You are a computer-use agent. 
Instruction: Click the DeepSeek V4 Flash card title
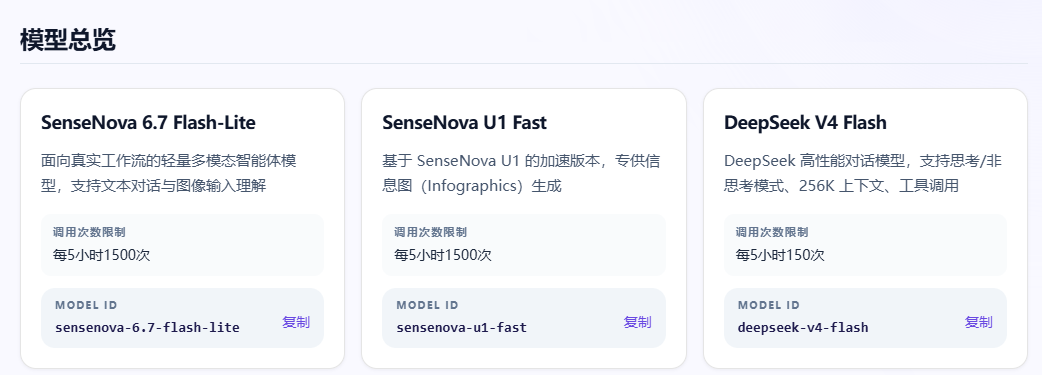pyautogui.click(x=805, y=123)
